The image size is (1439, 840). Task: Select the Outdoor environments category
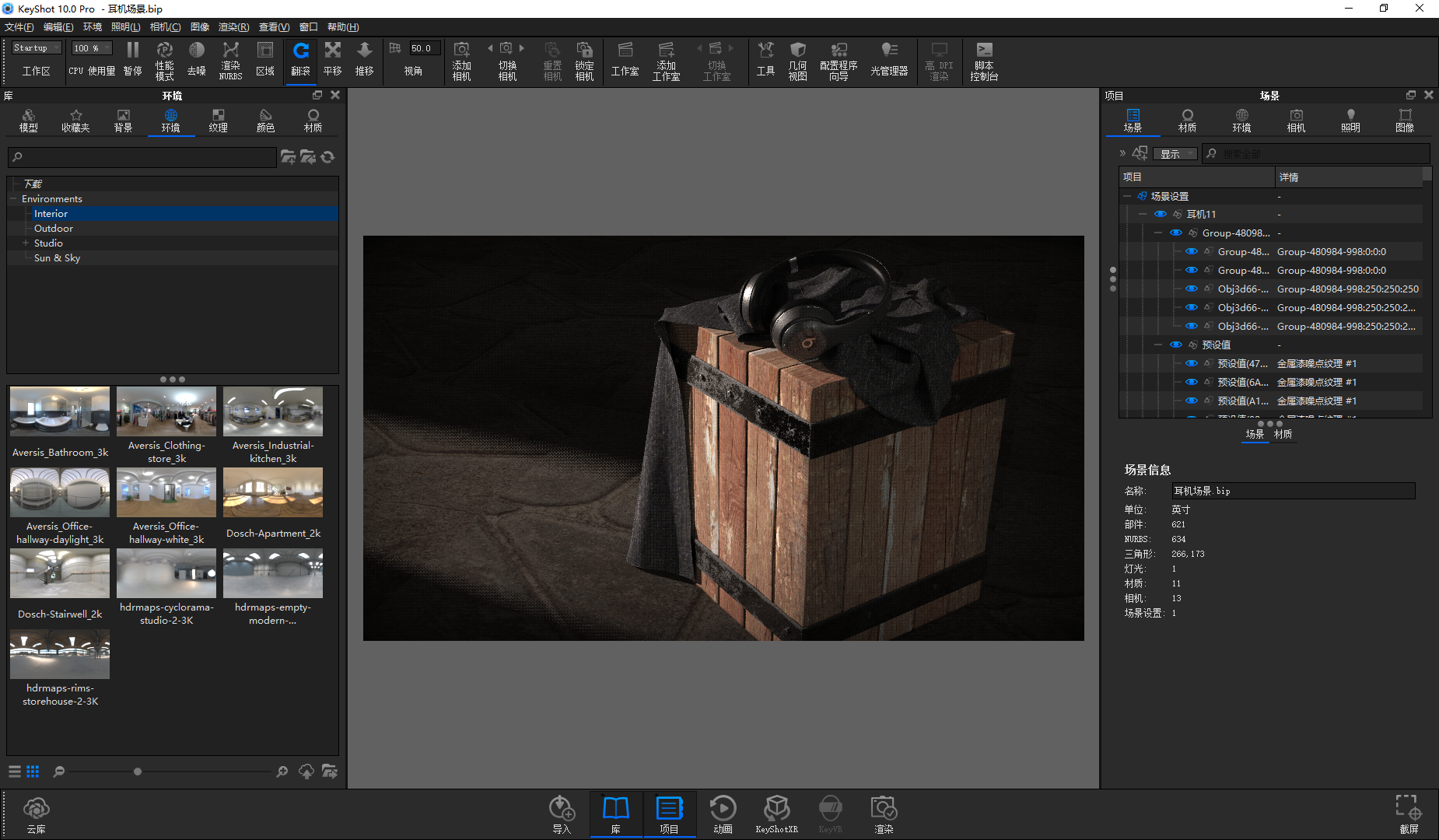pos(54,229)
